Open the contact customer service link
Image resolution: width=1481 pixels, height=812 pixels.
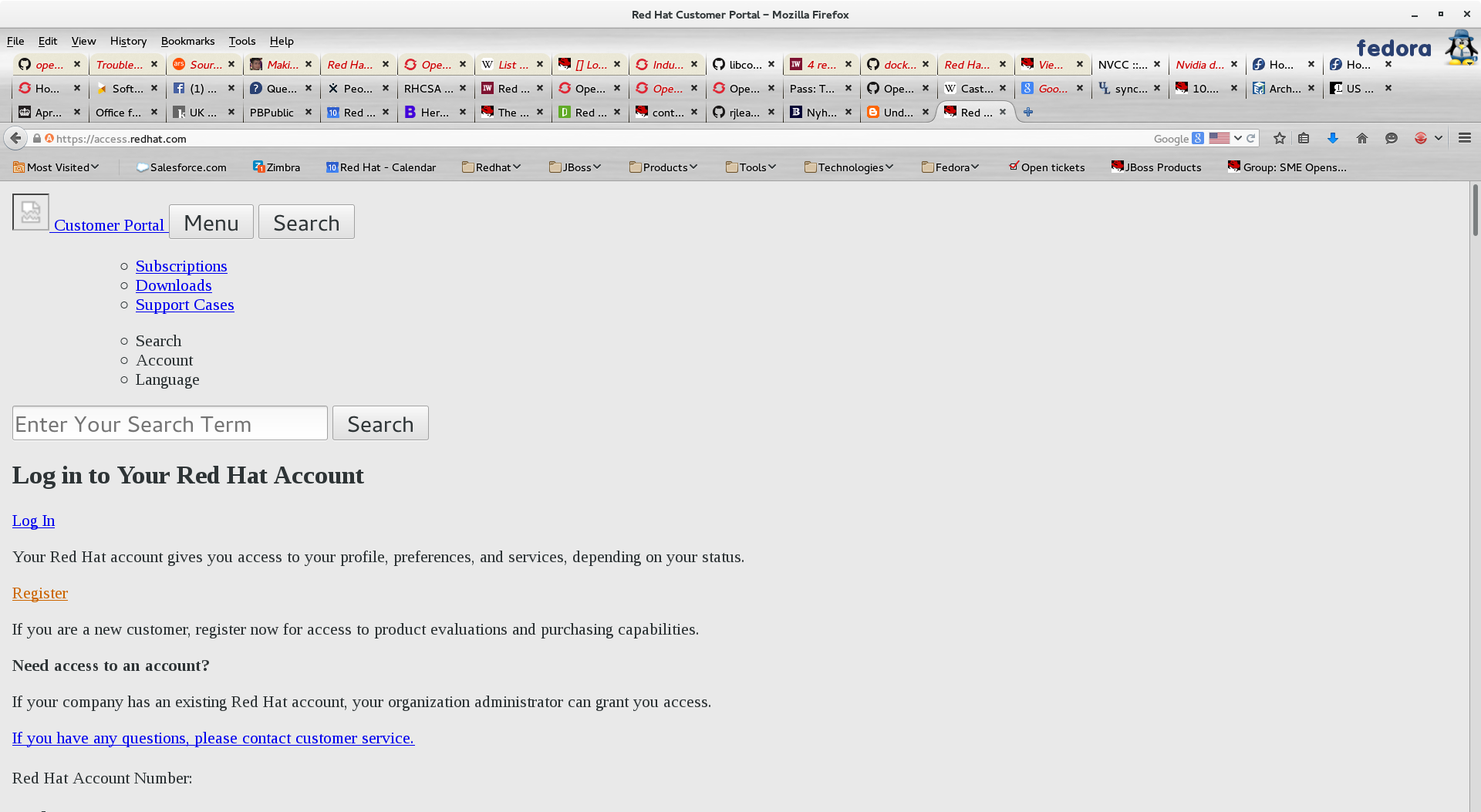click(x=213, y=738)
